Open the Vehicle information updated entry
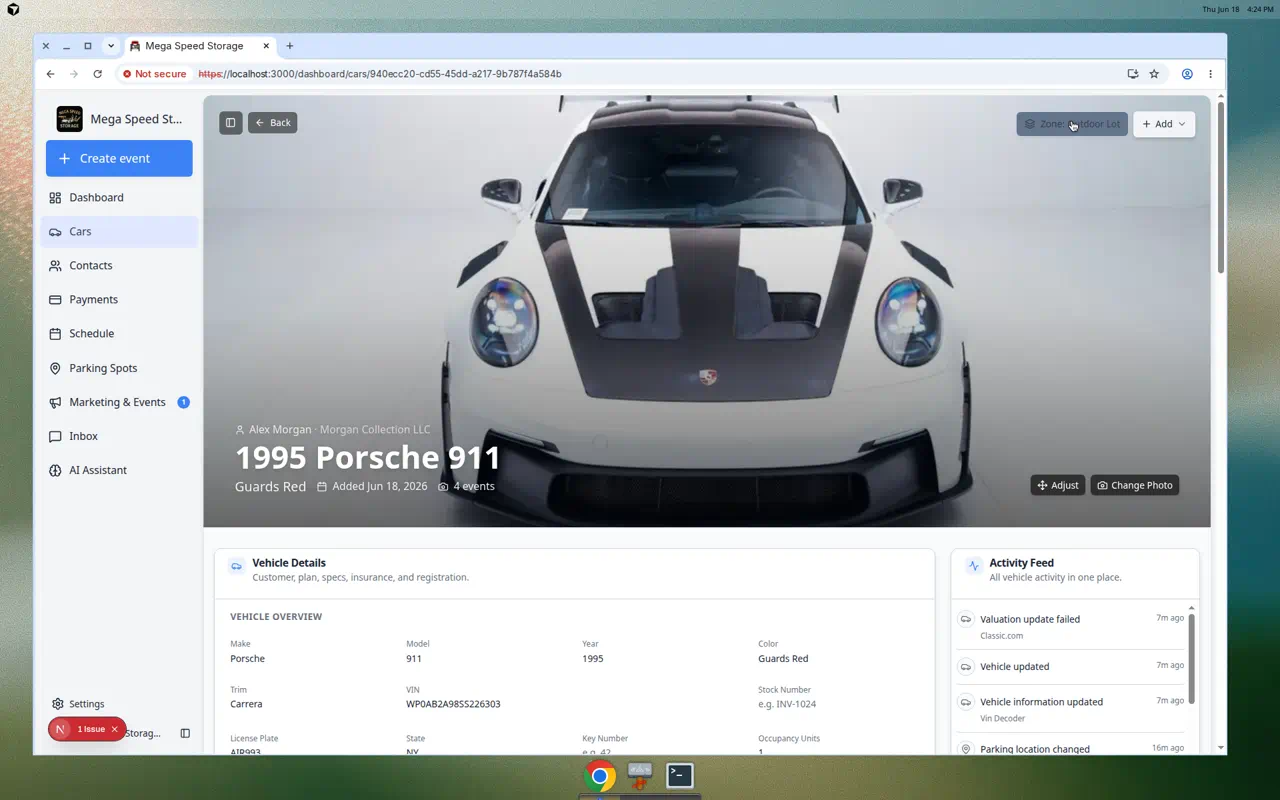 coord(1070,708)
